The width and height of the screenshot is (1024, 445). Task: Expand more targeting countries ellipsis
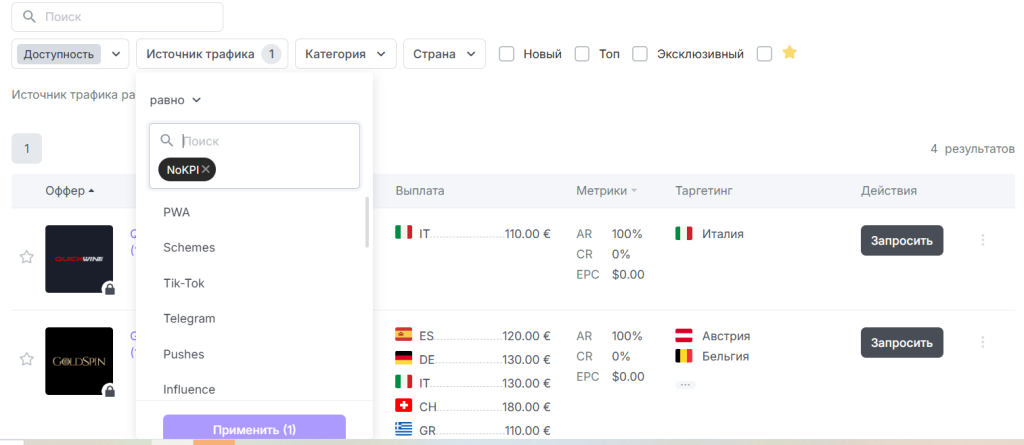point(685,384)
